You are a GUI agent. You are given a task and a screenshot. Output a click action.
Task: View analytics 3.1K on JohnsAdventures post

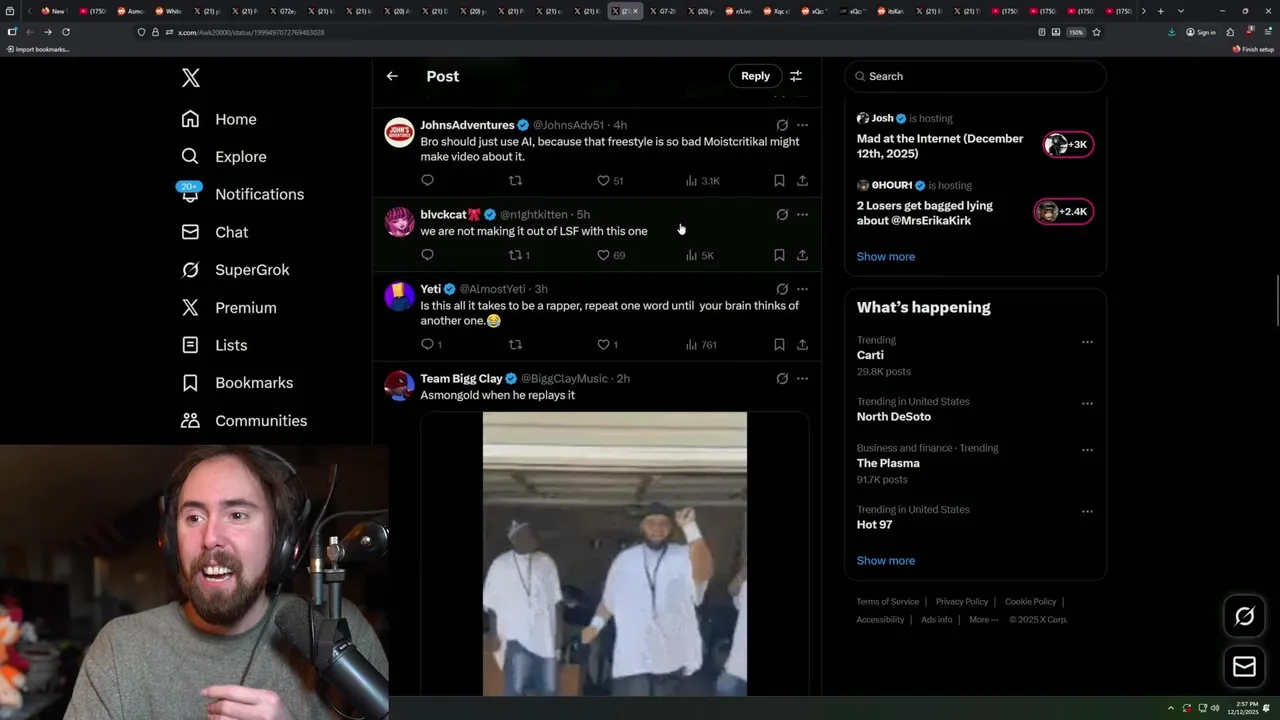click(x=702, y=181)
